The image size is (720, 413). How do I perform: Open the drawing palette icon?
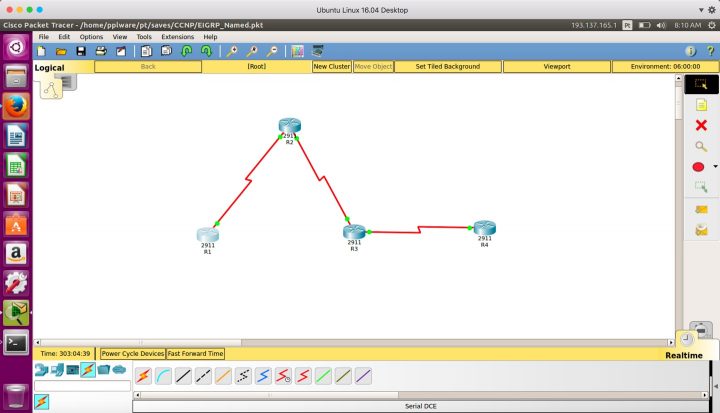click(297, 51)
